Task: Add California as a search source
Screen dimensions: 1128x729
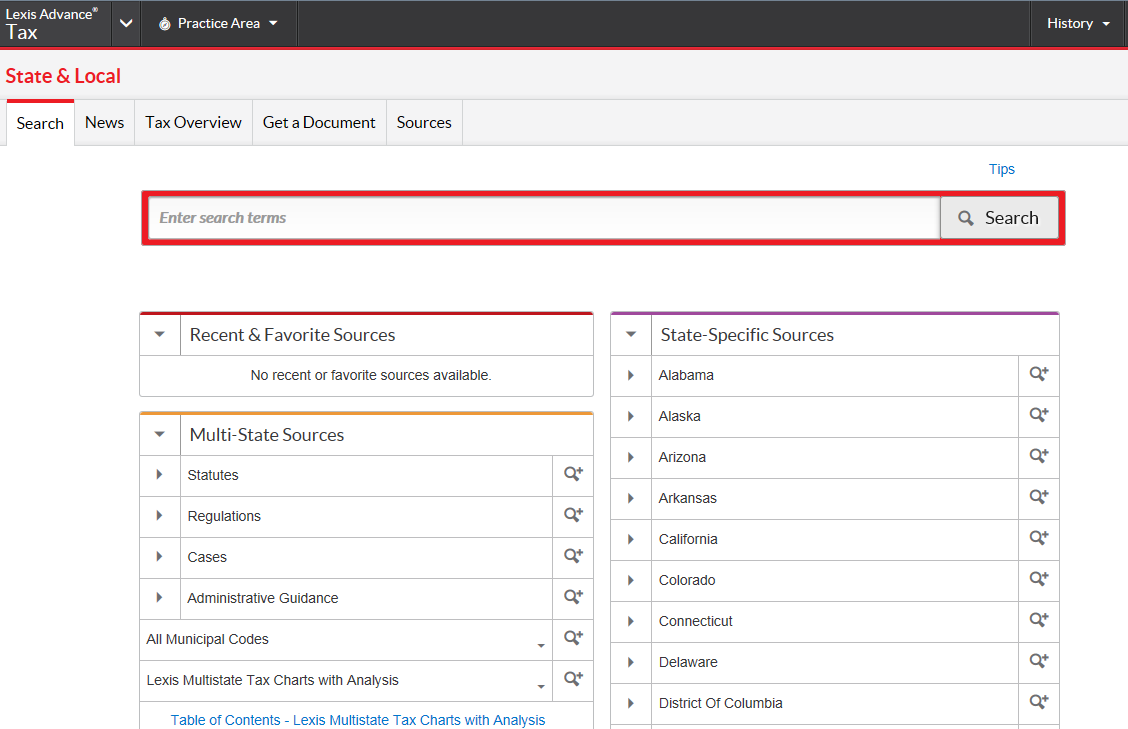Action: (1039, 539)
